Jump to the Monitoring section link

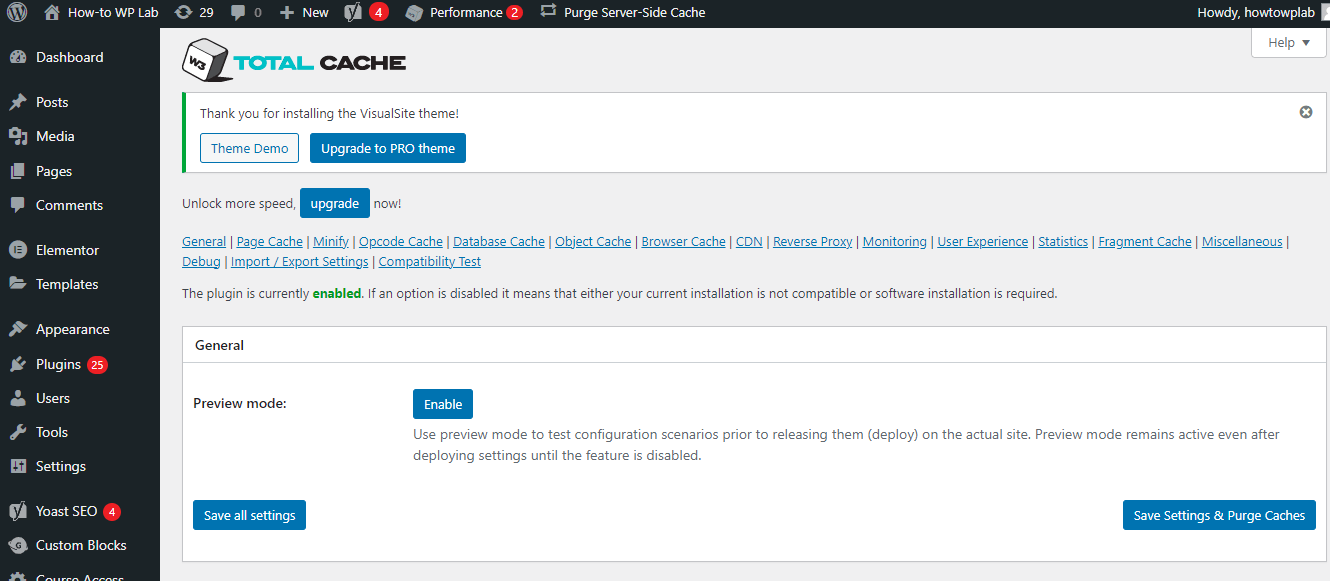tap(895, 241)
